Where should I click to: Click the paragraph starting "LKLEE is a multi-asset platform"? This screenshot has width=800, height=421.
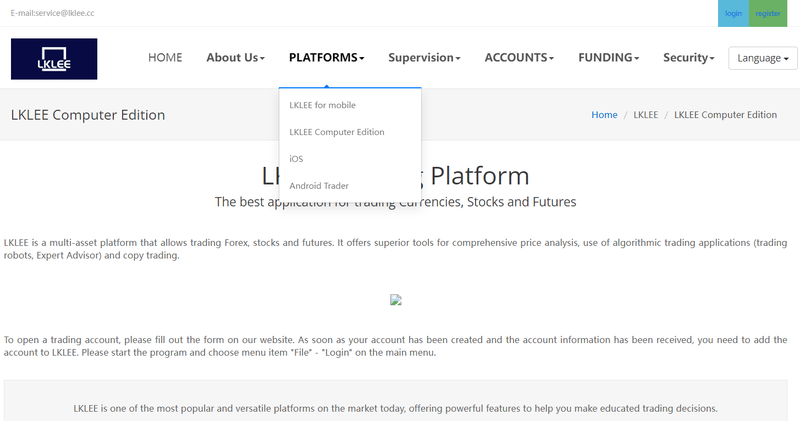point(395,249)
